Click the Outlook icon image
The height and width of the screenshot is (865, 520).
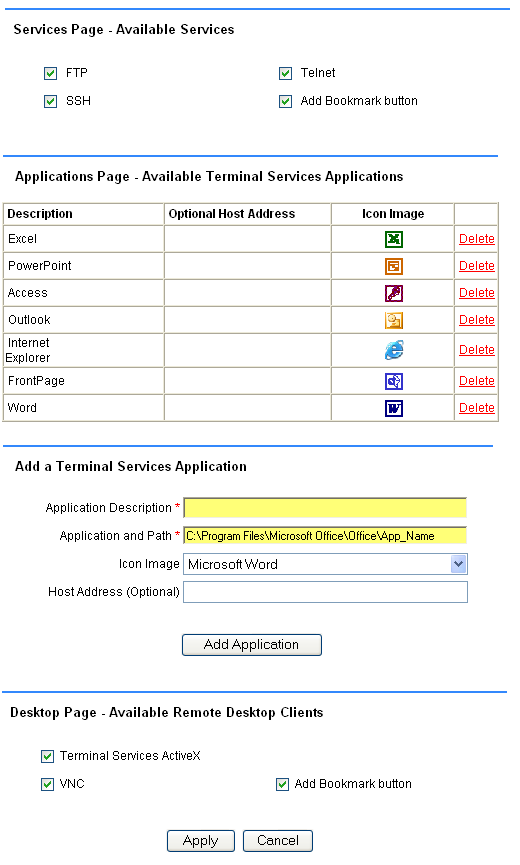(394, 320)
